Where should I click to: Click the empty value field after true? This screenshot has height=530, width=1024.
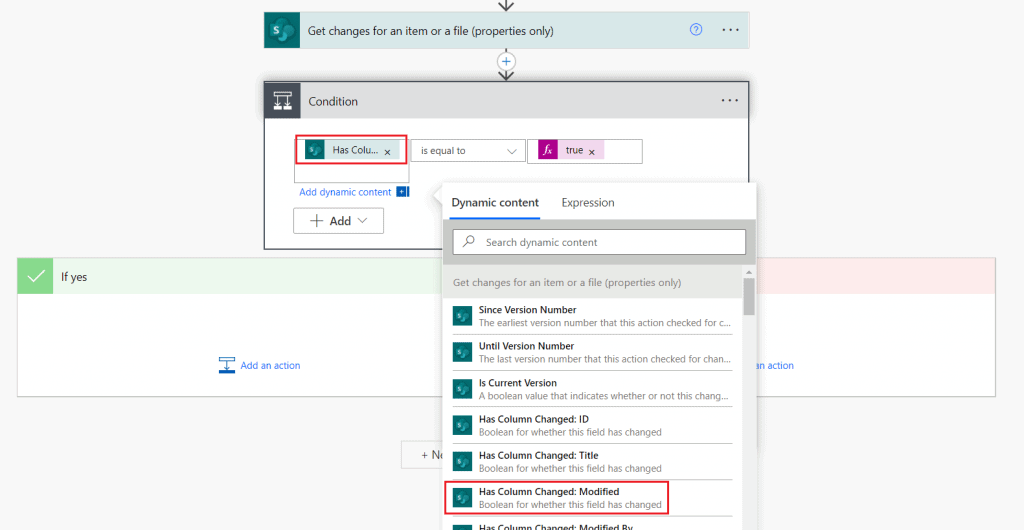(x=623, y=151)
